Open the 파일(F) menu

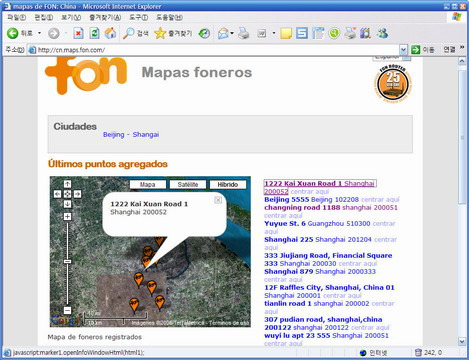[x=16, y=17]
